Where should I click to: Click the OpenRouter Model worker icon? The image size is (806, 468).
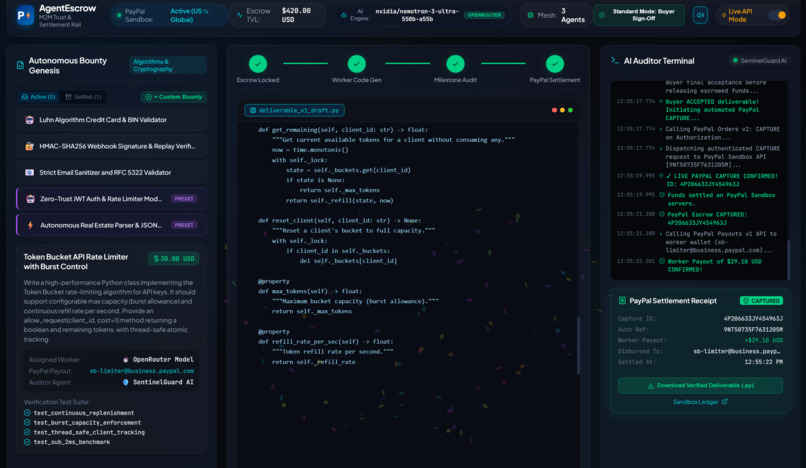(125, 359)
